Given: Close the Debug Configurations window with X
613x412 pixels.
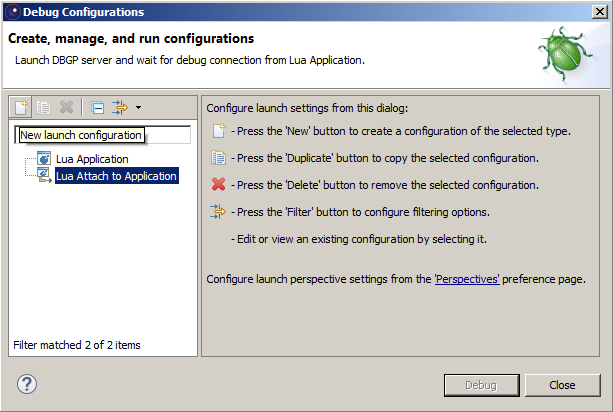Looking at the screenshot, I should 600,12.
